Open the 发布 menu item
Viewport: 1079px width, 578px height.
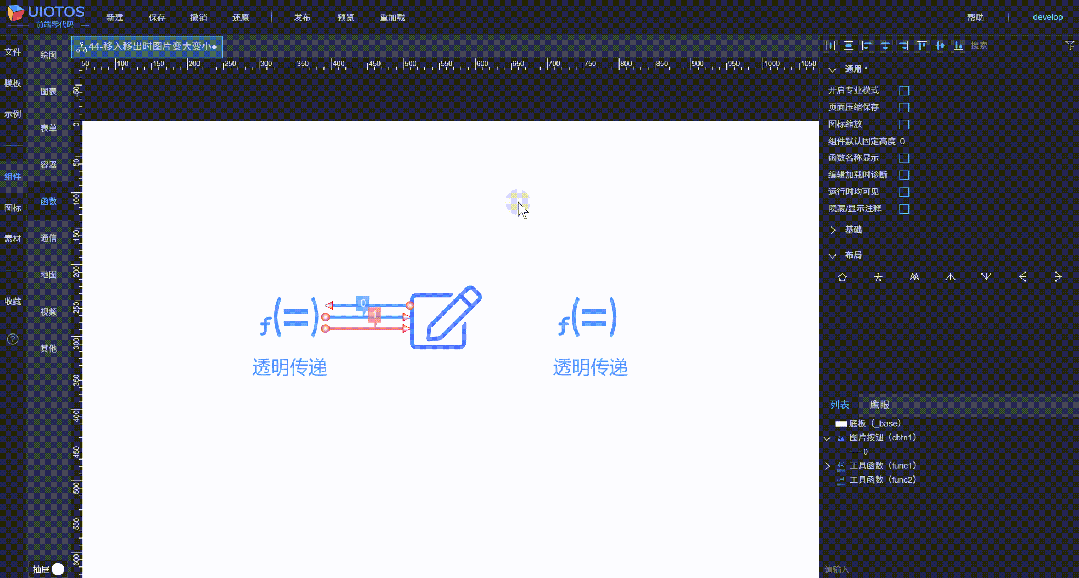301,17
